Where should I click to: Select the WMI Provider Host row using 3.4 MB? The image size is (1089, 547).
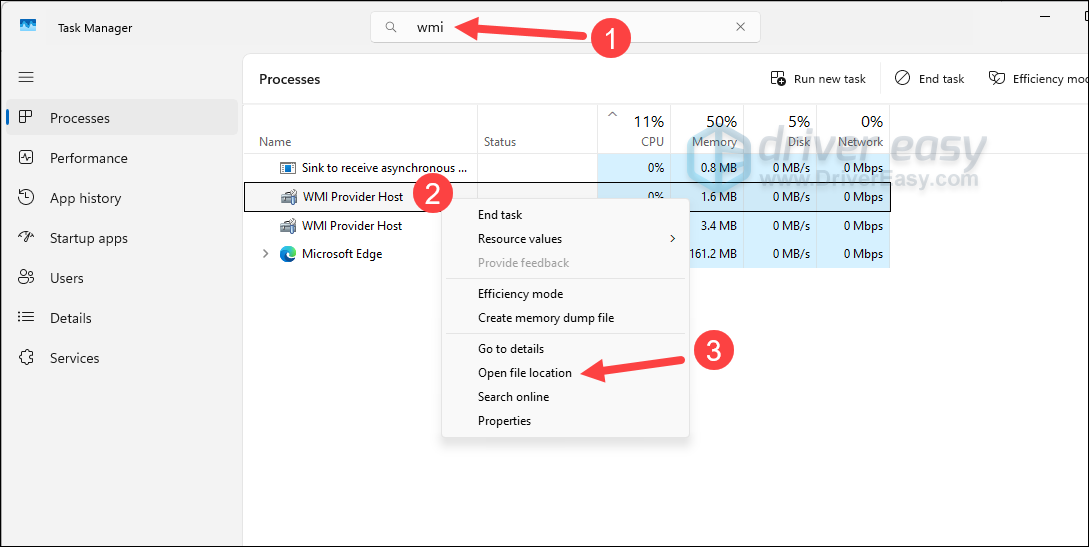tap(567, 226)
